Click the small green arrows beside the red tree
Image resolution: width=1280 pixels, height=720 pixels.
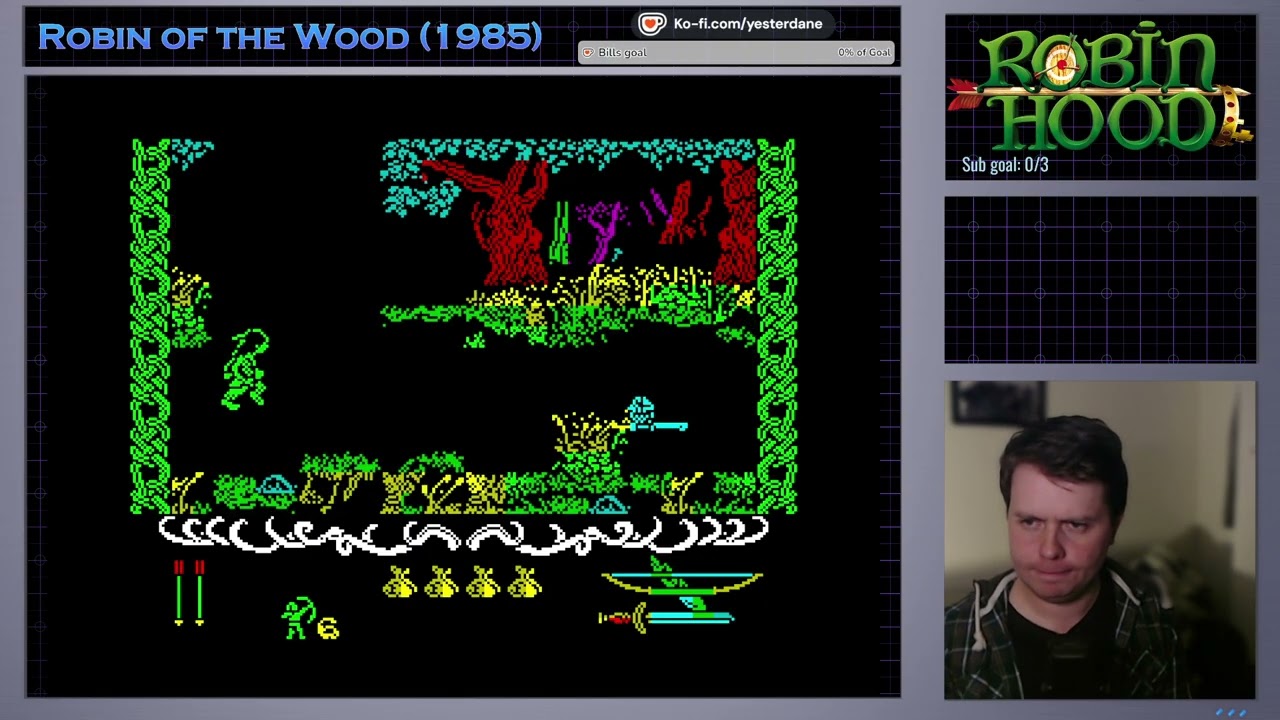tap(560, 232)
